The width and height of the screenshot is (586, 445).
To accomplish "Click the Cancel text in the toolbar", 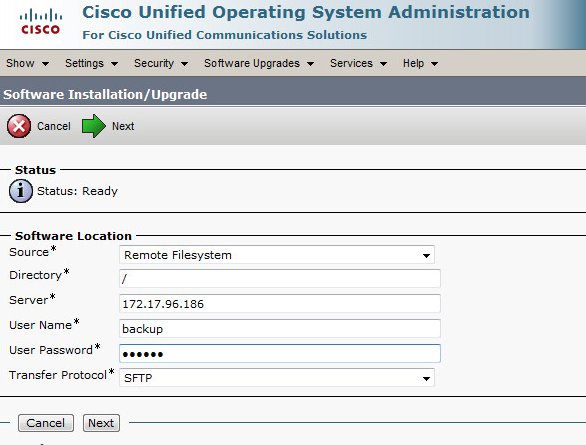I will [x=54, y=126].
